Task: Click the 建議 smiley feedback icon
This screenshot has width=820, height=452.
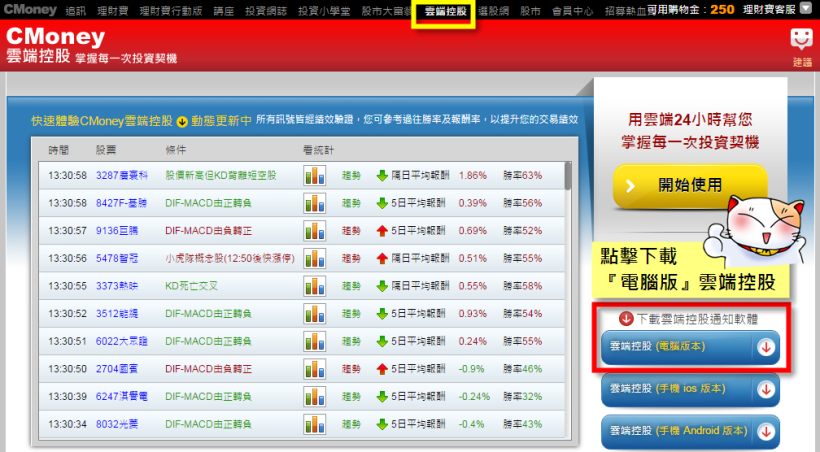Action: tap(801, 40)
